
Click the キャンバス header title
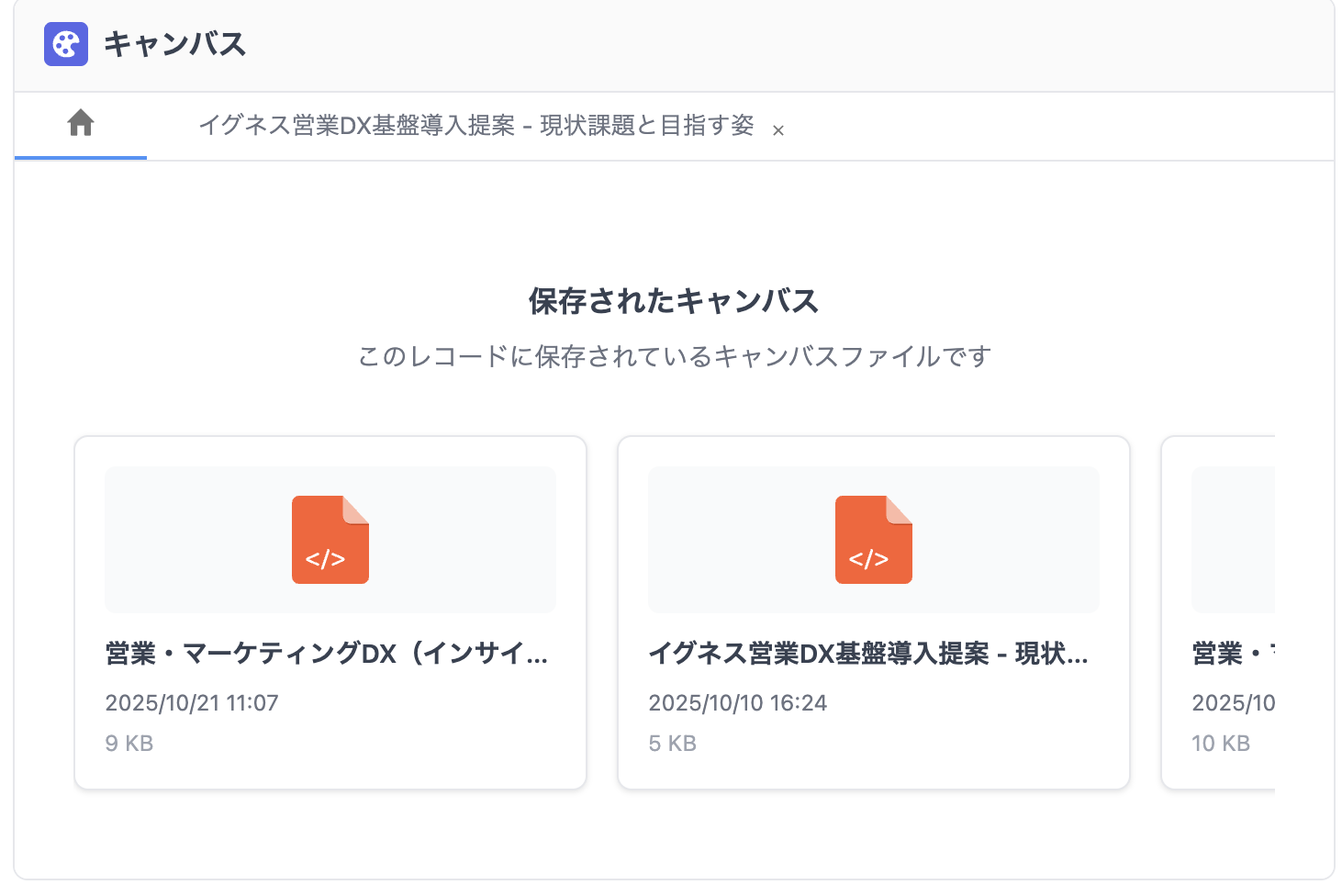174,44
